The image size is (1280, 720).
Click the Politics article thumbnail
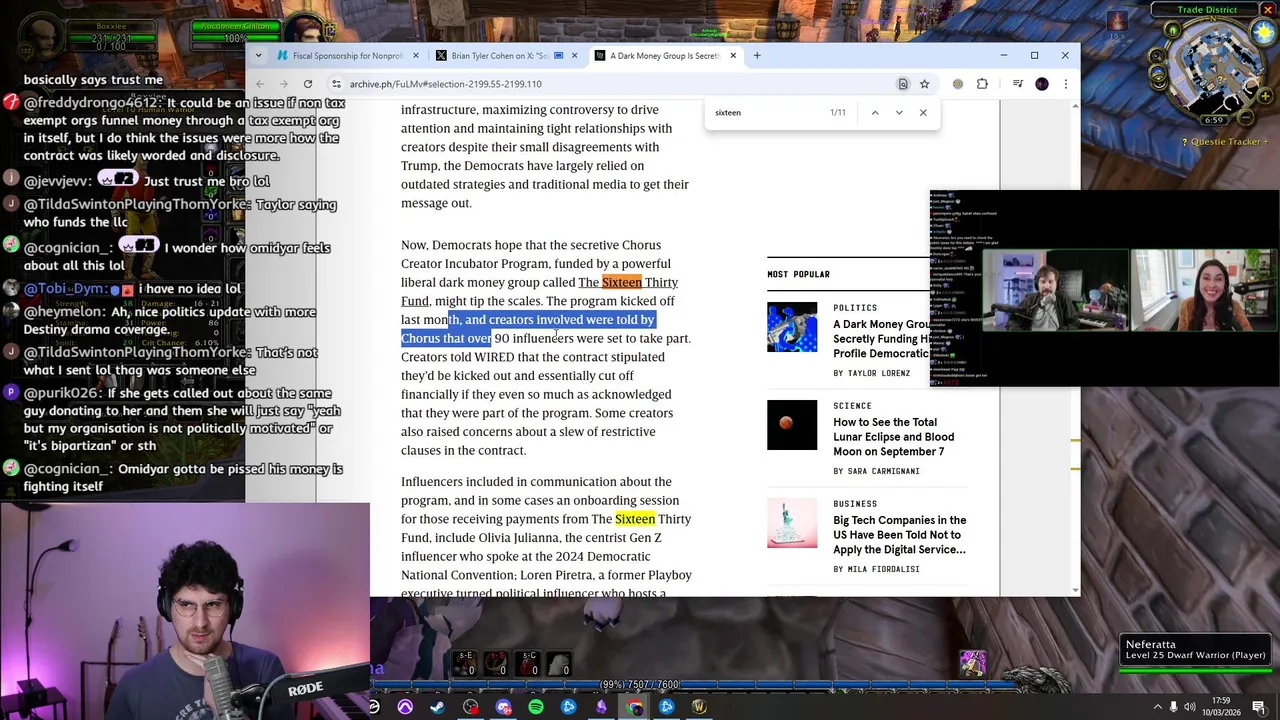click(x=792, y=327)
